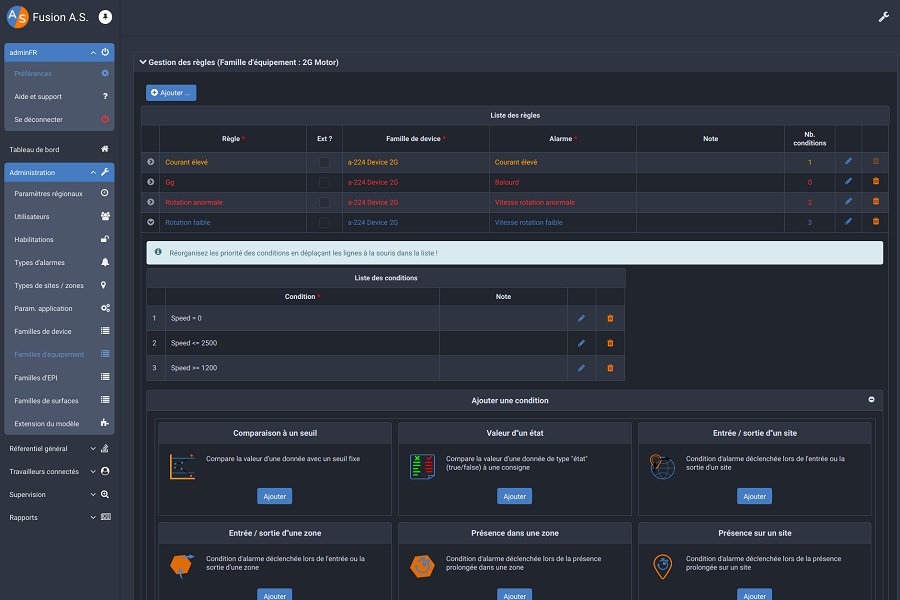Image resolution: width=900 pixels, height=600 pixels.
Task: Collapse the Gestion des règles panel
Action: point(143,62)
